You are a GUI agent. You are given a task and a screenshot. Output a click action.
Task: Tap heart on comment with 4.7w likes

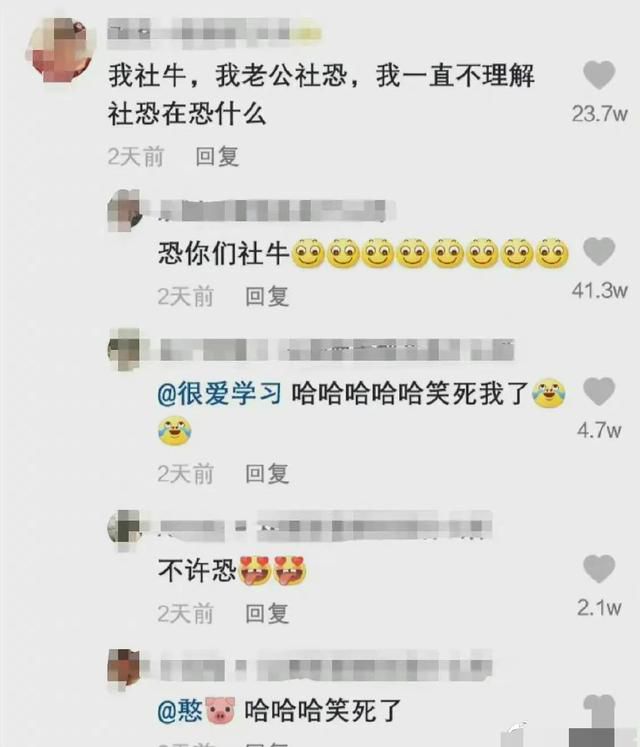coord(599,391)
